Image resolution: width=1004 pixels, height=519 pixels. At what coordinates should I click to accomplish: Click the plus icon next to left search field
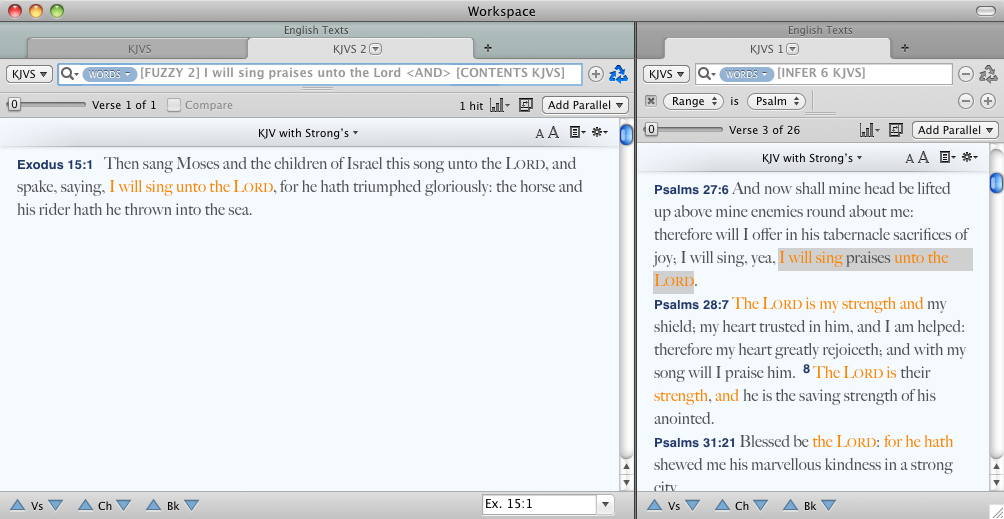596,74
